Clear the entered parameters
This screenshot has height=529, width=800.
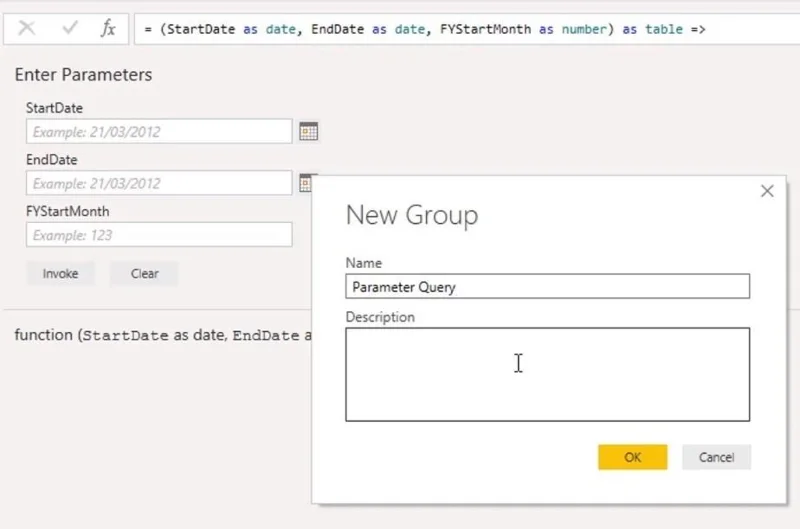point(144,273)
